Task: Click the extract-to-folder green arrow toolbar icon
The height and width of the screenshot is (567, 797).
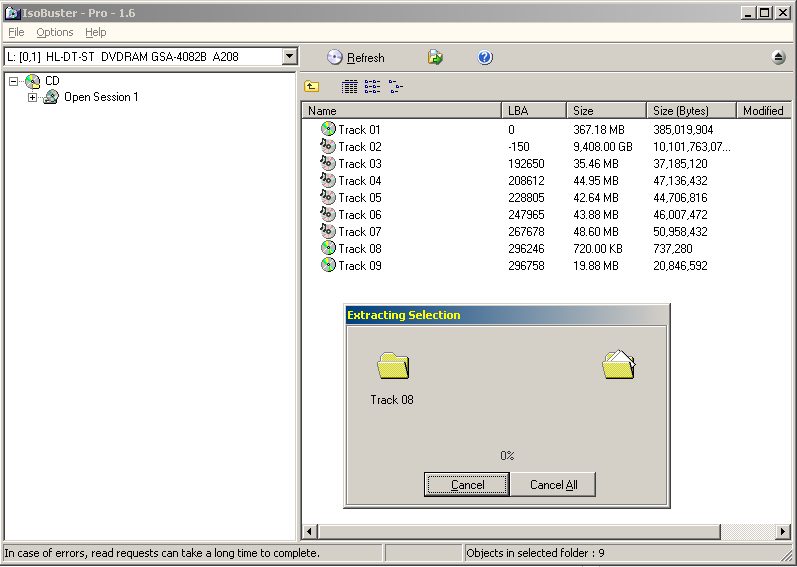Action: pos(435,57)
